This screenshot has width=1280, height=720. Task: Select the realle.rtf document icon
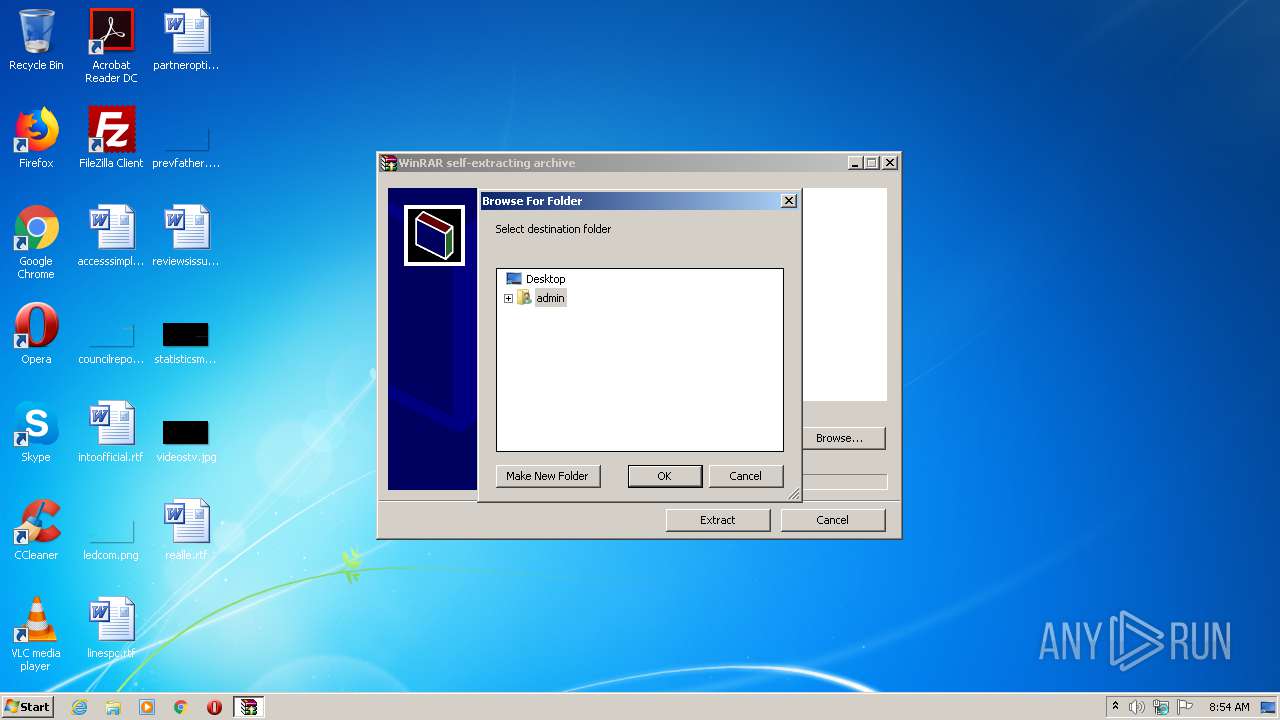tap(186, 530)
